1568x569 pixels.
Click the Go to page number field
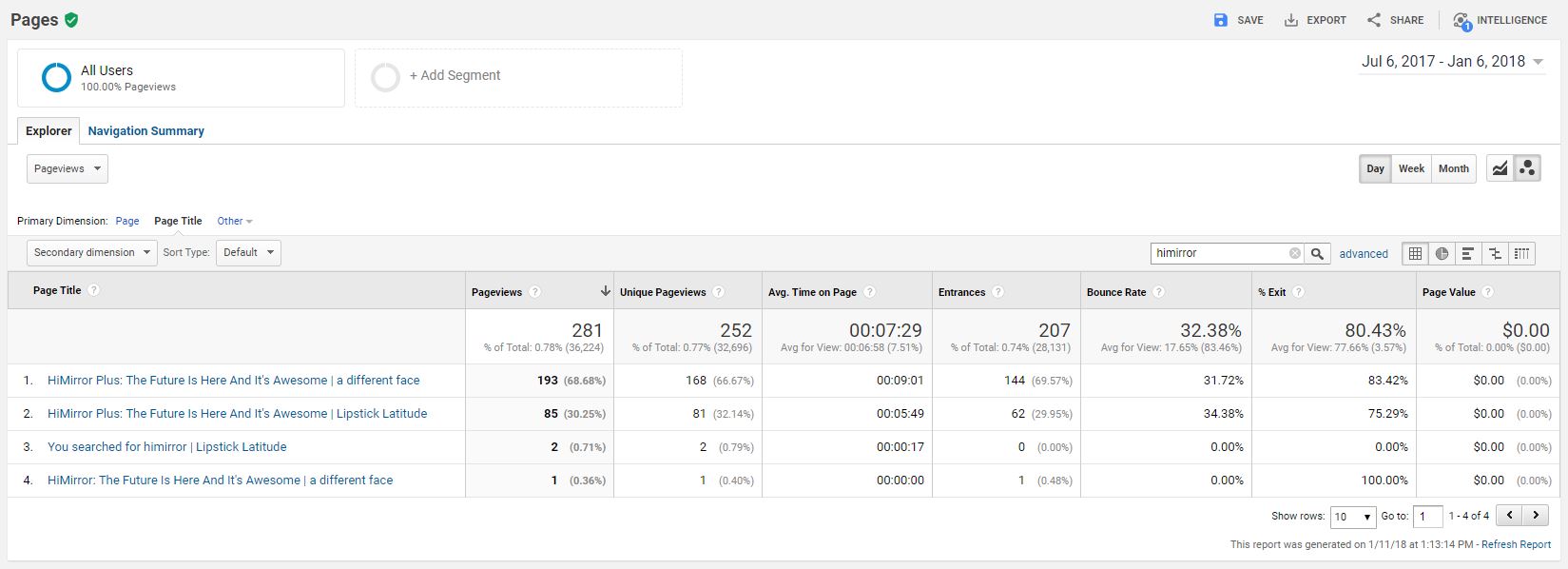coord(1427,517)
